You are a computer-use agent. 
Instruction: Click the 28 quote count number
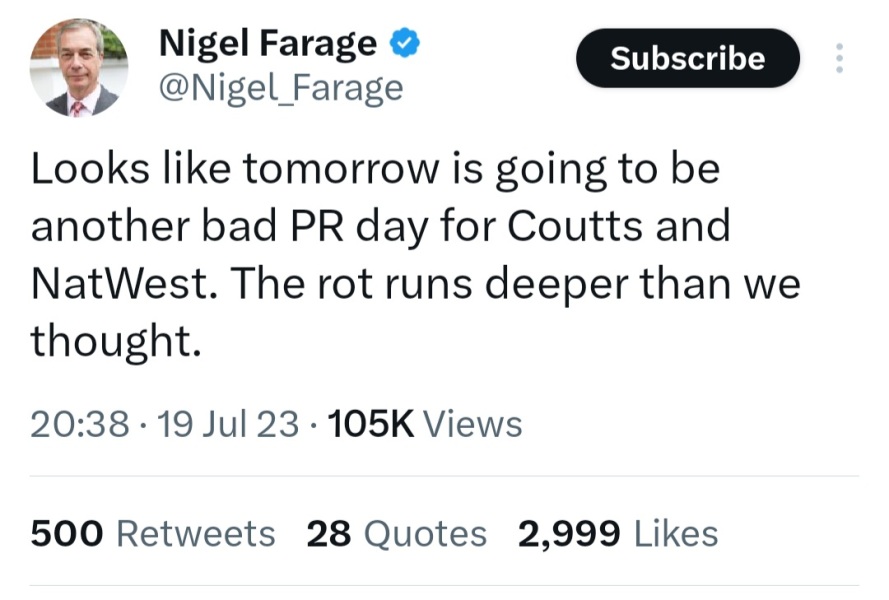[x=329, y=533]
